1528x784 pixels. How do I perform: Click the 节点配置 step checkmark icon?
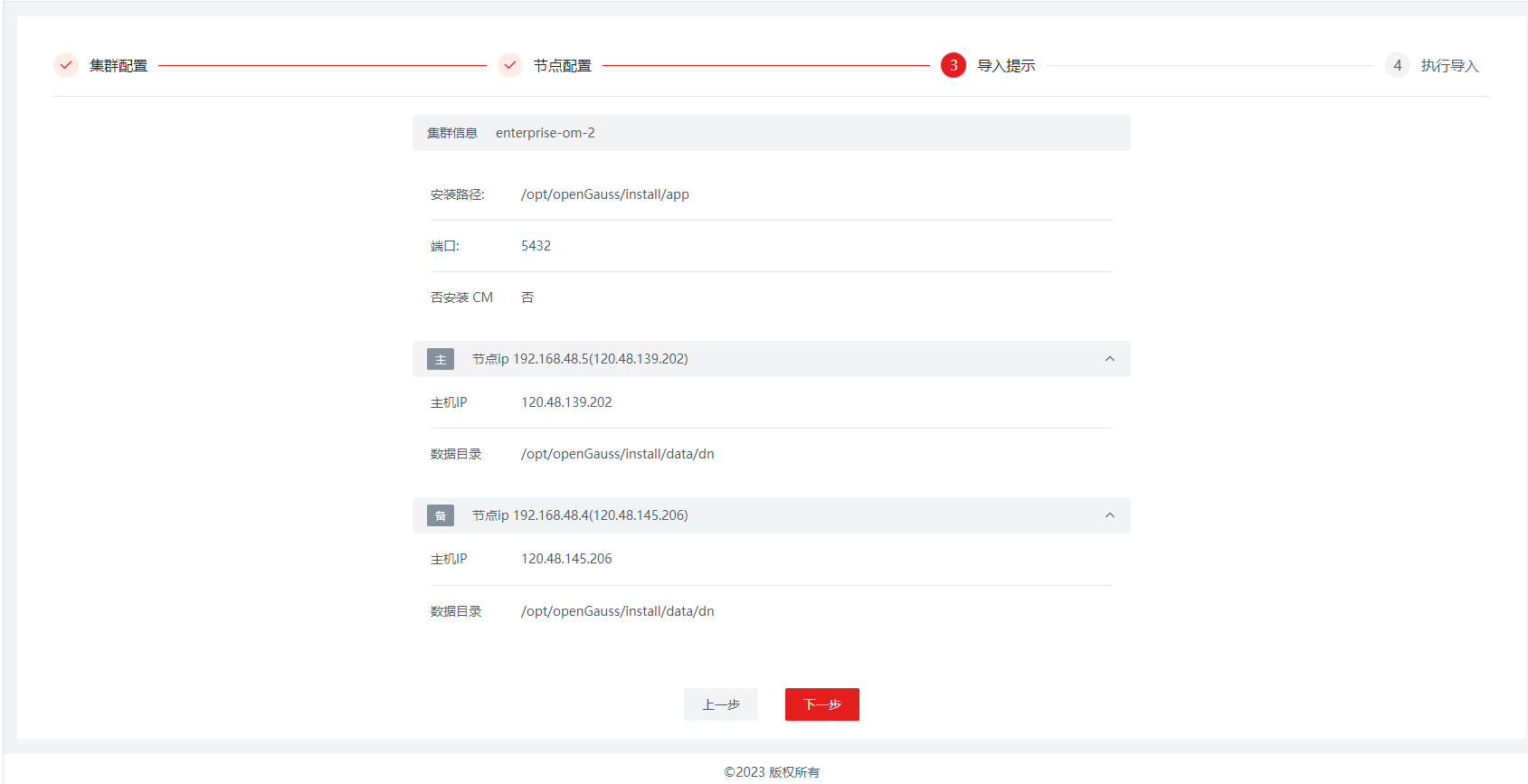(x=510, y=65)
